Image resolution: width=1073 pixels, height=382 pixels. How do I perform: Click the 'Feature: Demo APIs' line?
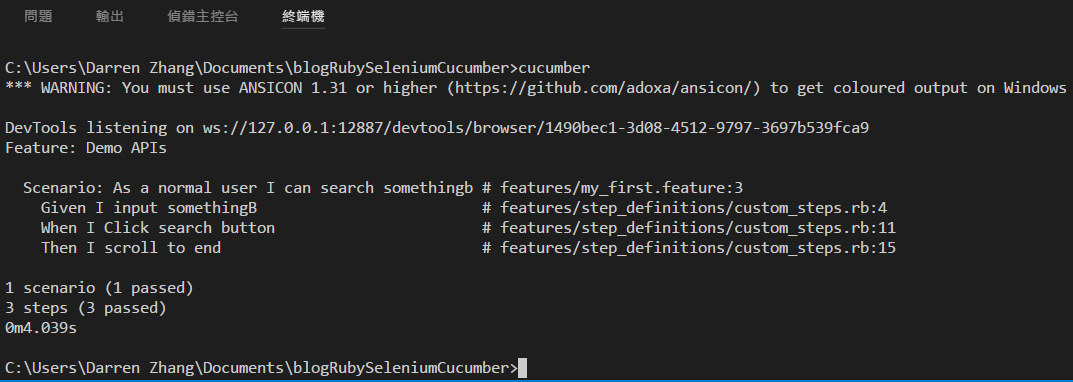point(86,148)
